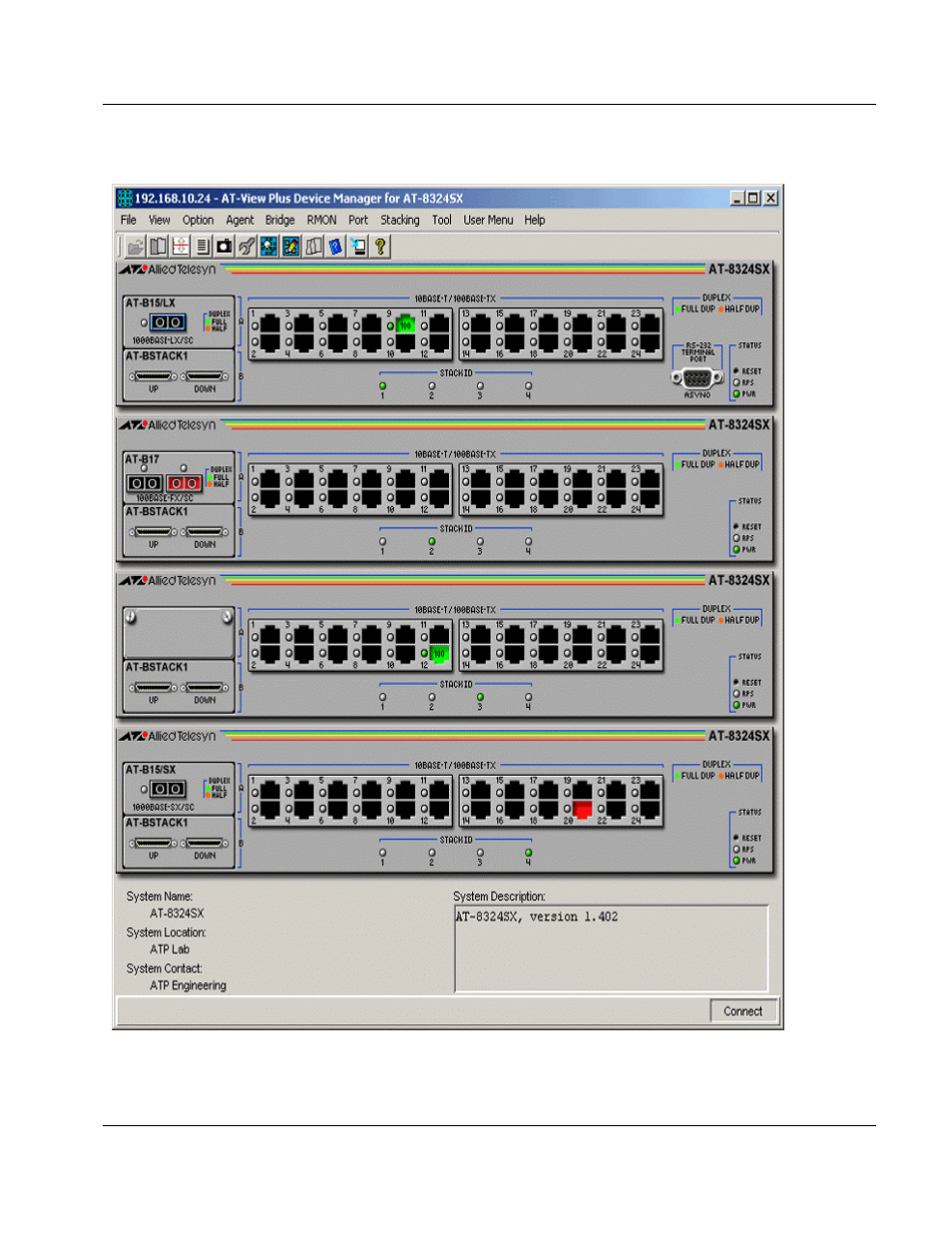
Task: Minimize the AT-View Plus Device Manager window
Action: point(736,198)
